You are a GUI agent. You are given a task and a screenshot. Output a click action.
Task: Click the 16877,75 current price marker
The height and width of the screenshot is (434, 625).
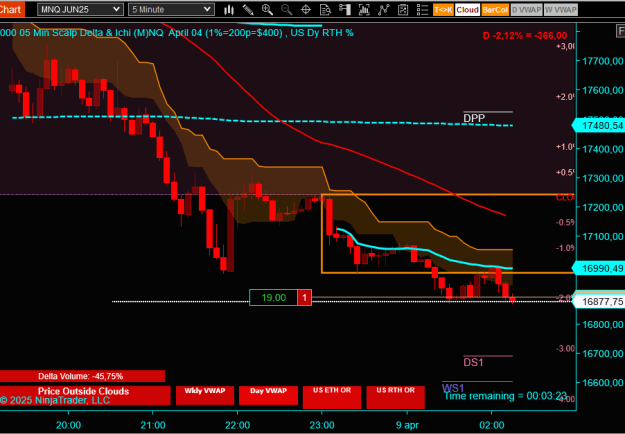(599, 302)
